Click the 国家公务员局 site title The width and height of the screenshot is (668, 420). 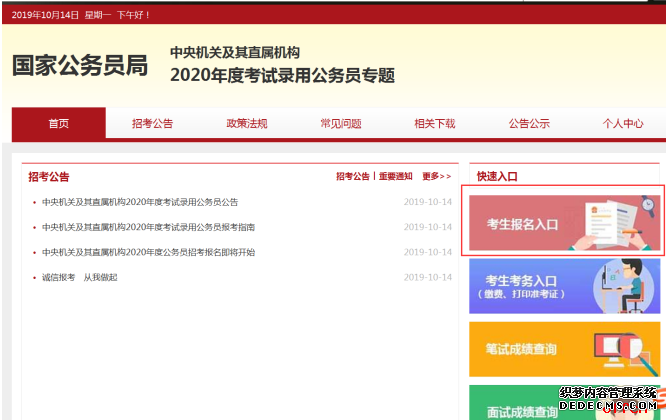pos(80,66)
